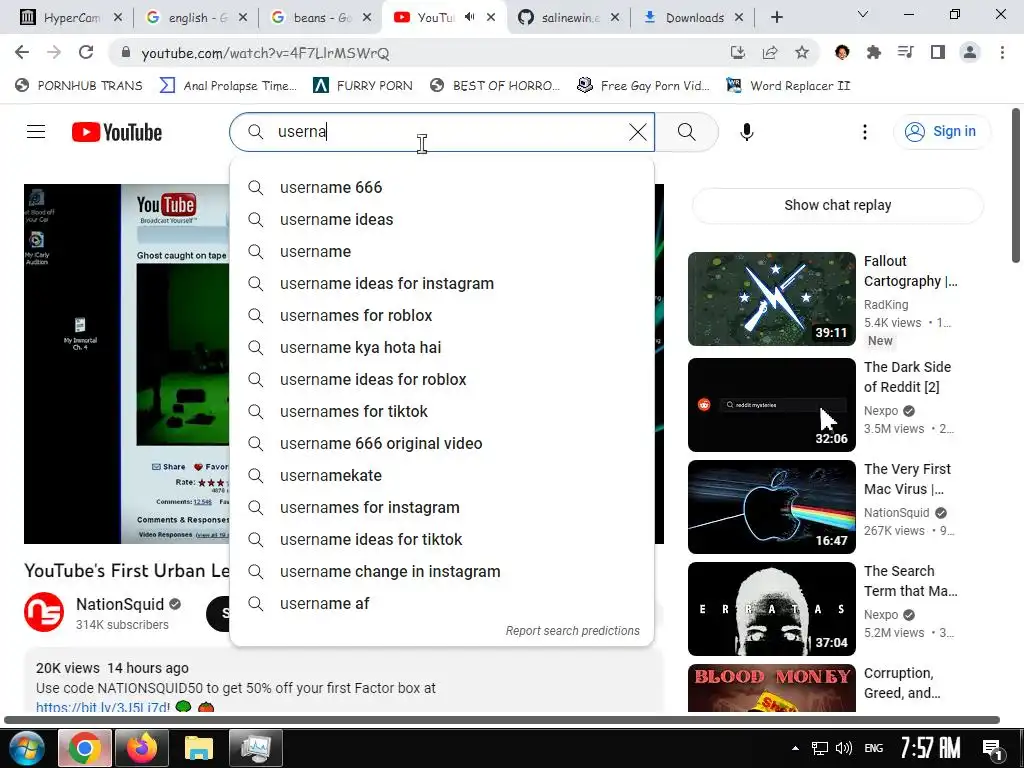Open the Extensions puzzle icon
The image size is (1024, 768).
[874, 52]
